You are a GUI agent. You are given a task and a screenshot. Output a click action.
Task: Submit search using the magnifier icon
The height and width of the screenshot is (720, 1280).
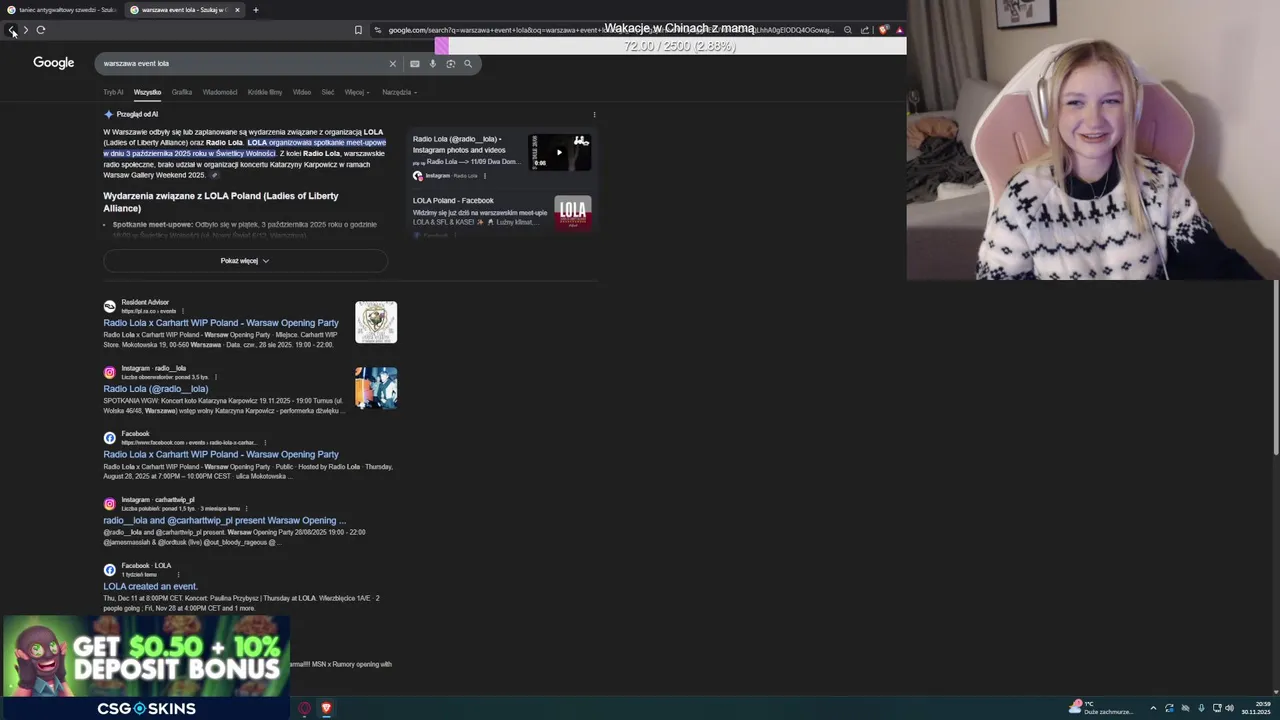[x=468, y=63]
